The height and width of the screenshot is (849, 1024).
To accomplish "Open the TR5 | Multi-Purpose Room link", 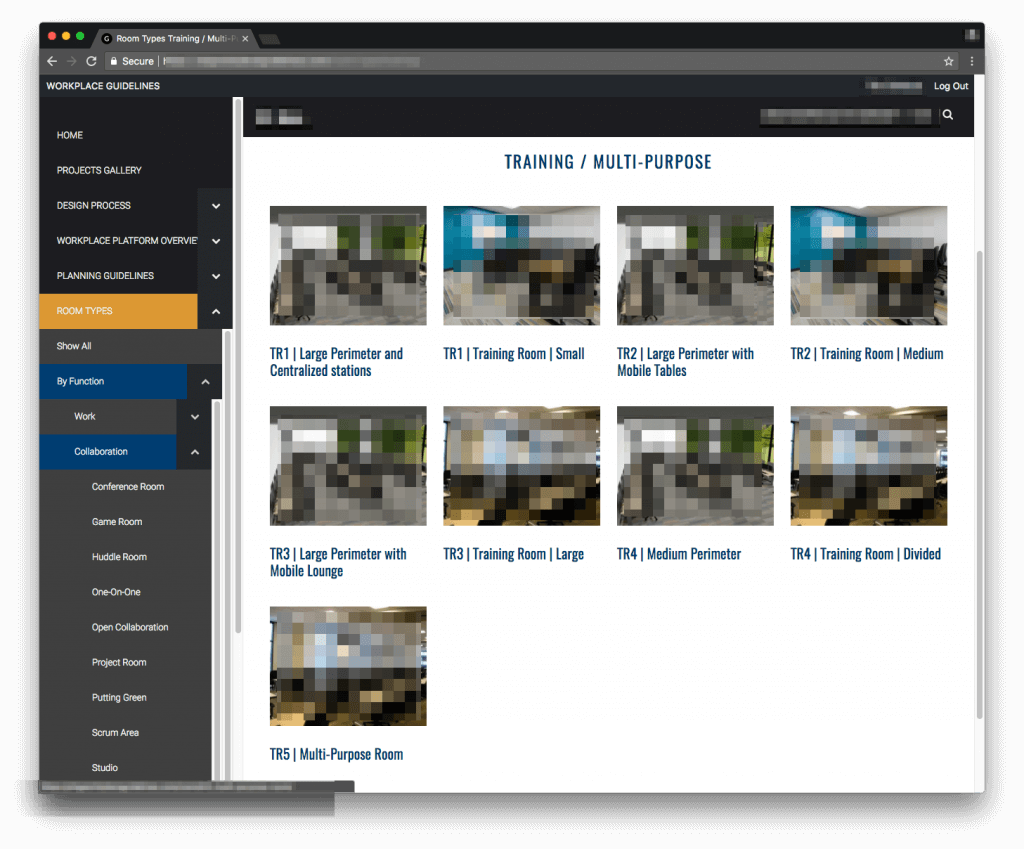I will click(x=336, y=754).
